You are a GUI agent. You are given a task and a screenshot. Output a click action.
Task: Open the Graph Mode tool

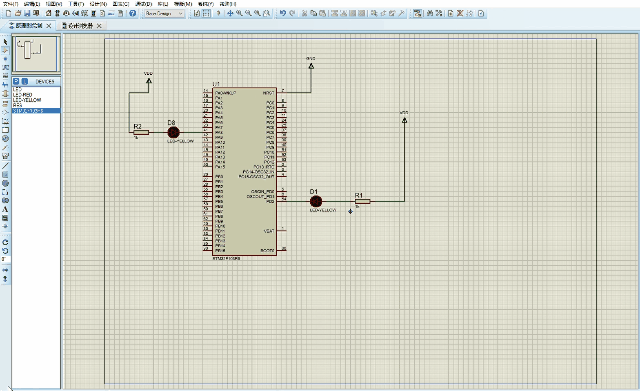(5, 121)
